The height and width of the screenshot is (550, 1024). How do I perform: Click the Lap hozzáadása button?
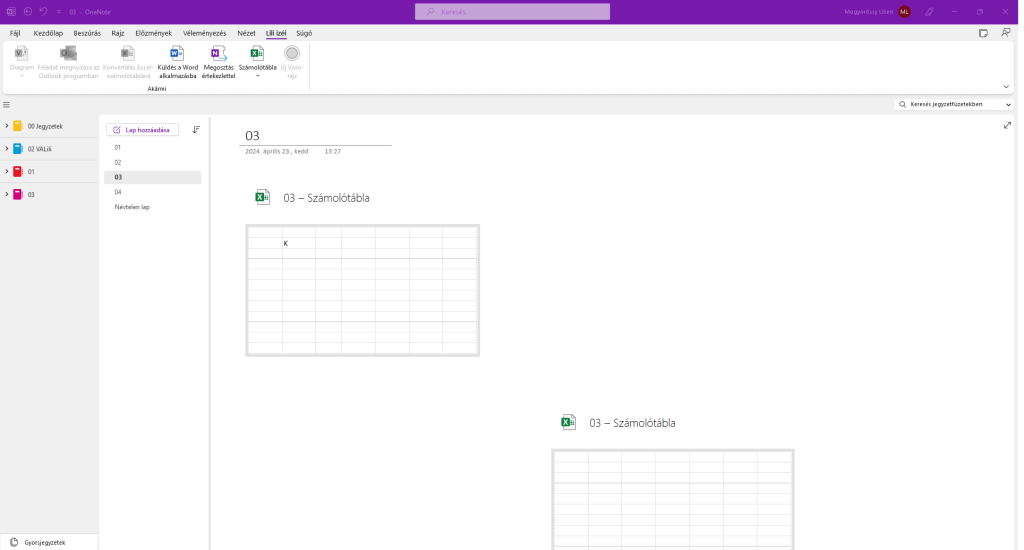pyautogui.click(x=142, y=129)
